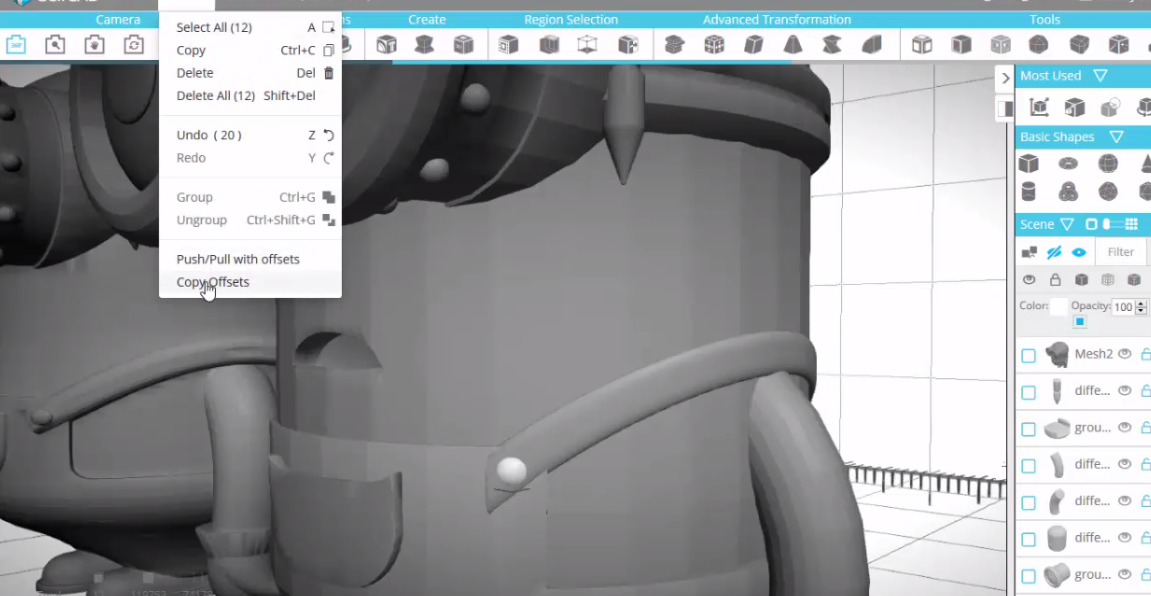Tick the checkbox beside the upright cylinder object
This screenshot has width=1151, height=596.
point(1028,539)
